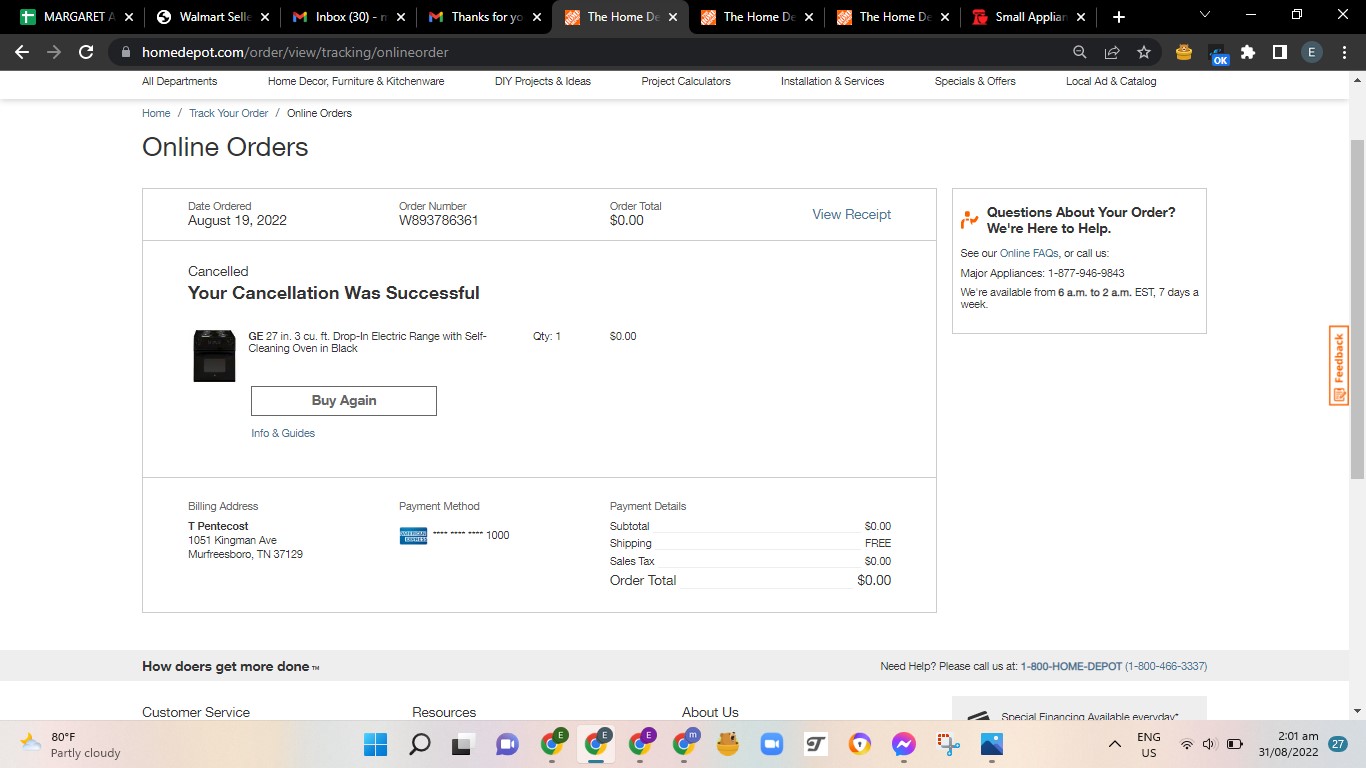Switch to Chrome with green E badge

click(552, 744)
